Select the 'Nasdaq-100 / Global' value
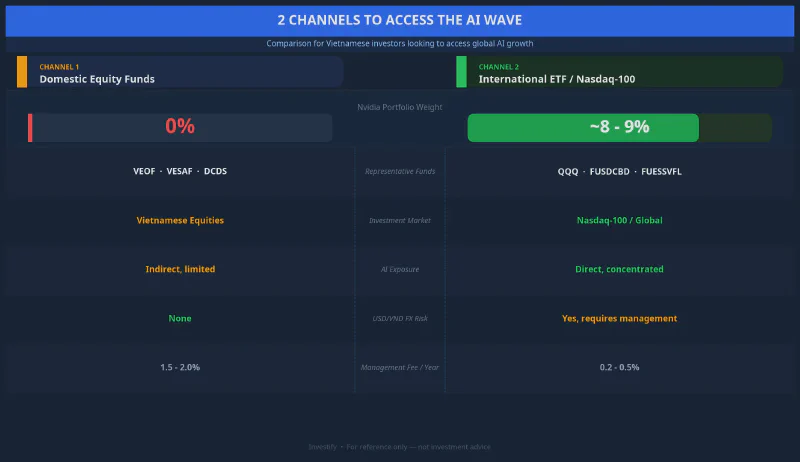 (619, 220)
